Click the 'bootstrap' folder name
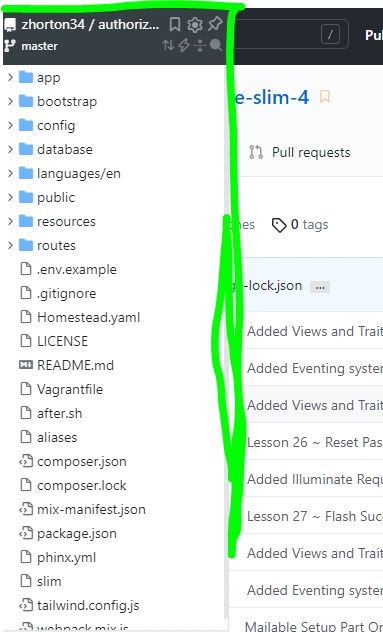383x632 pixels. pos(67,101)
